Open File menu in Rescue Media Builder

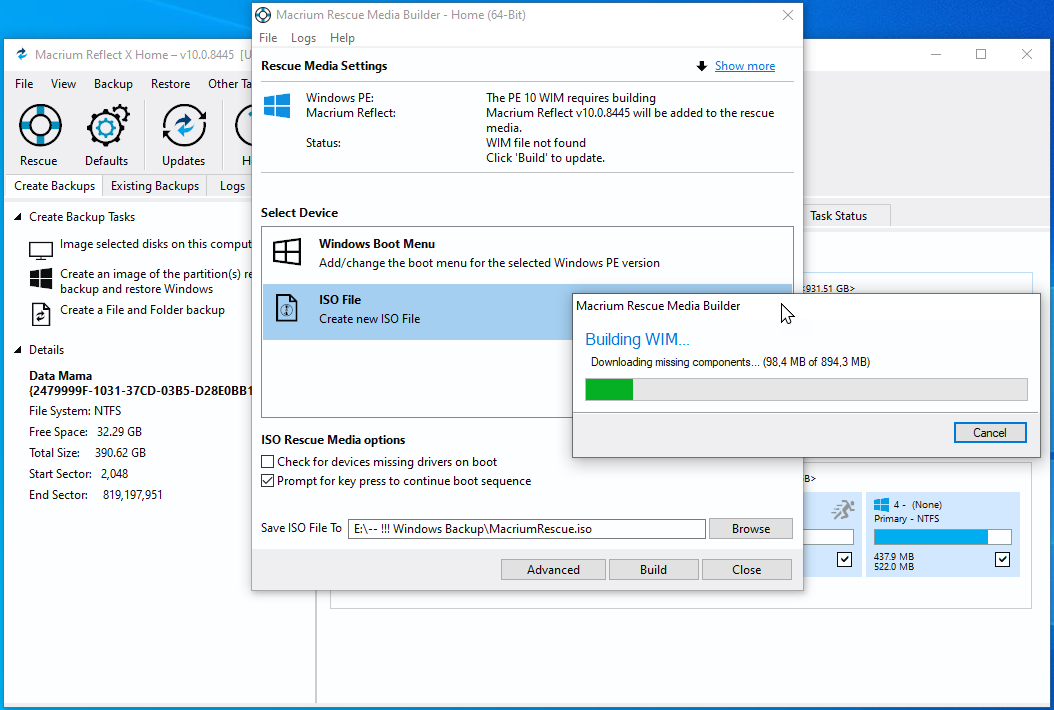click(x=268, y=38)
